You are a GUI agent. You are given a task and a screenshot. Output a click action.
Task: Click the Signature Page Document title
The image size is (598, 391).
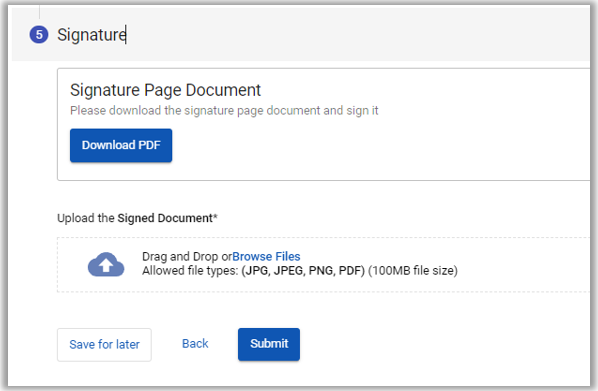tap(165, 90)
